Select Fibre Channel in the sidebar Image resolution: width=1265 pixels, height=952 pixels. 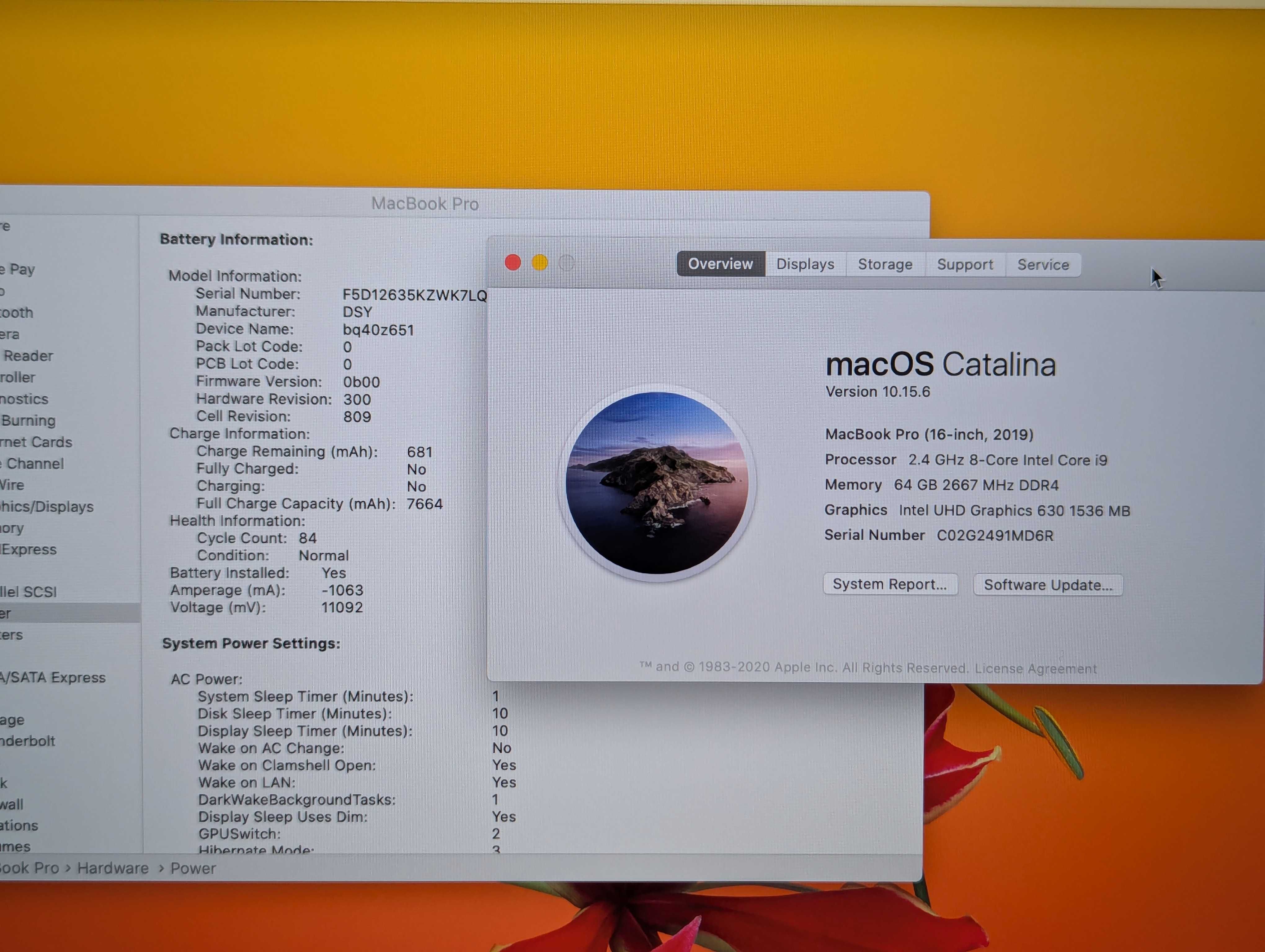(x=32, y=463)
